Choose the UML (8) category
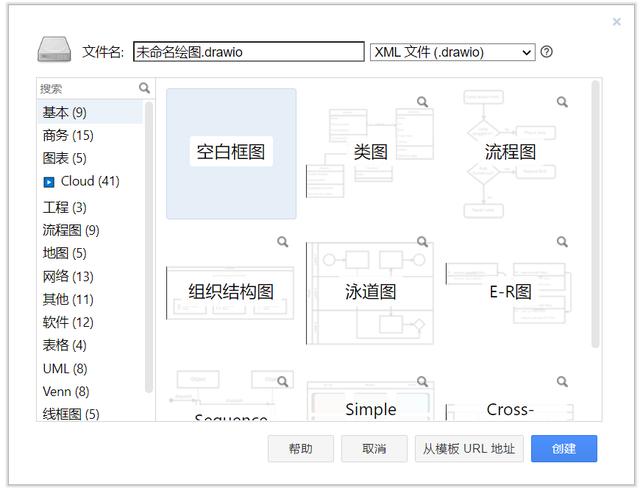The width and height of the screenshot is (640, 491). point(65,368)
